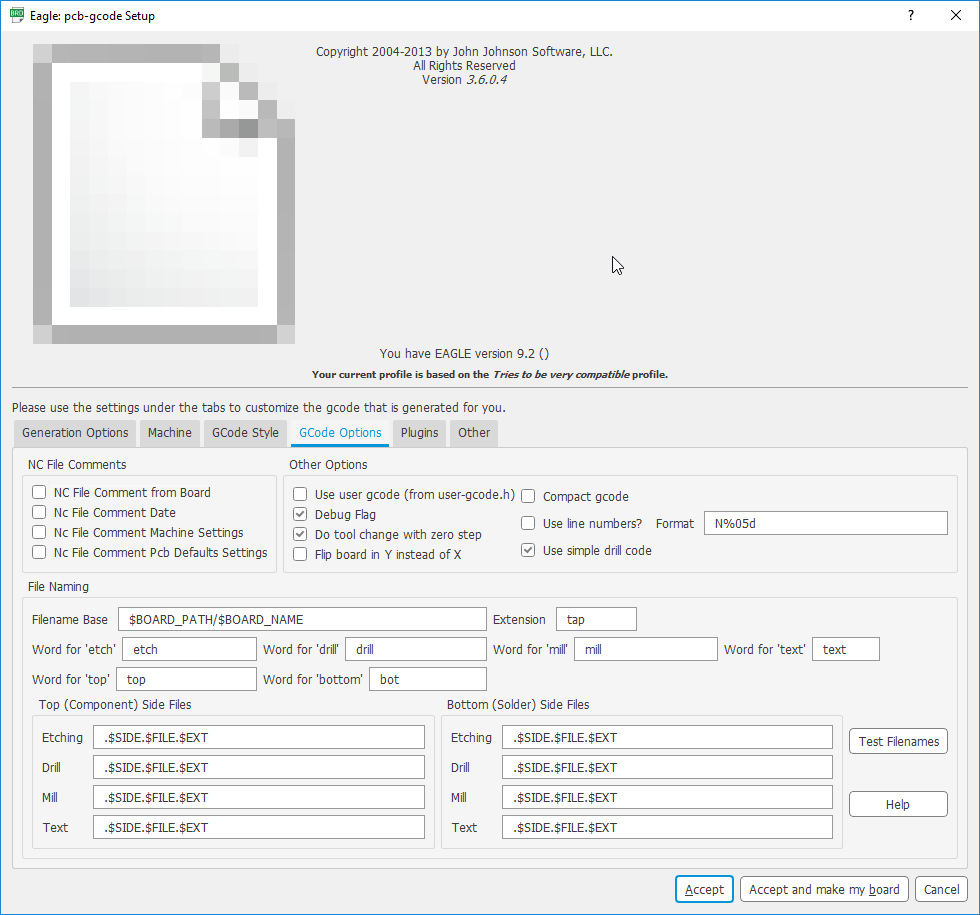The height and width of the screenshot is (915, 980).
Task: Focus the Extension field containing tap
Action: pyautogui.click(x=596, y=619)
